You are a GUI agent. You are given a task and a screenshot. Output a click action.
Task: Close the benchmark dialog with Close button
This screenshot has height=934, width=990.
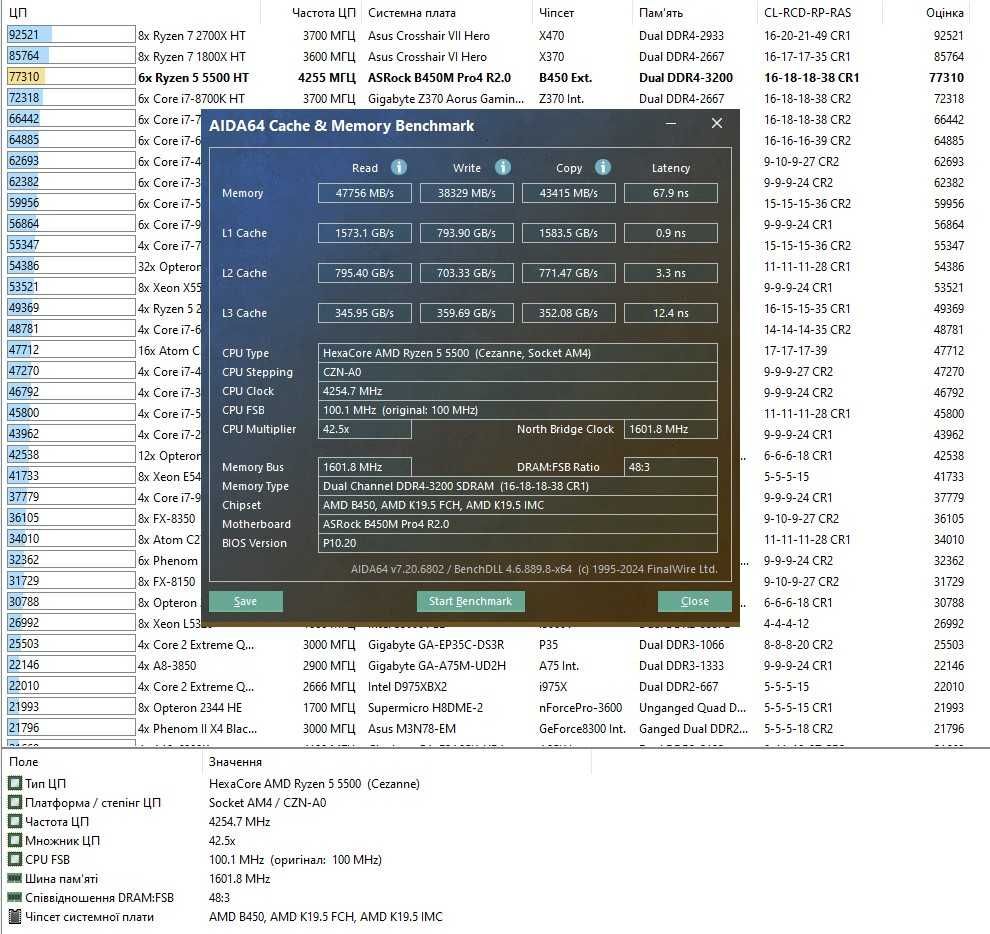695,601
